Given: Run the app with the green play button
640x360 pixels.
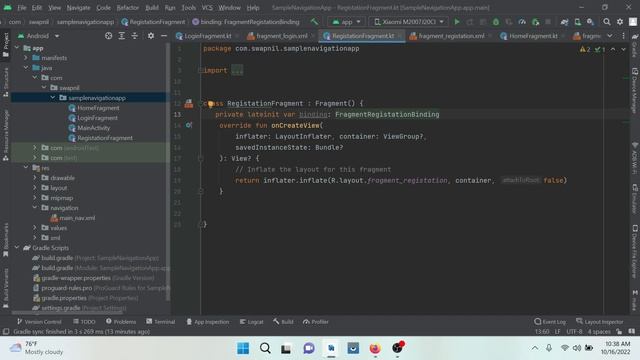Looking at the screenshot, I should click(x=457, y=22).
